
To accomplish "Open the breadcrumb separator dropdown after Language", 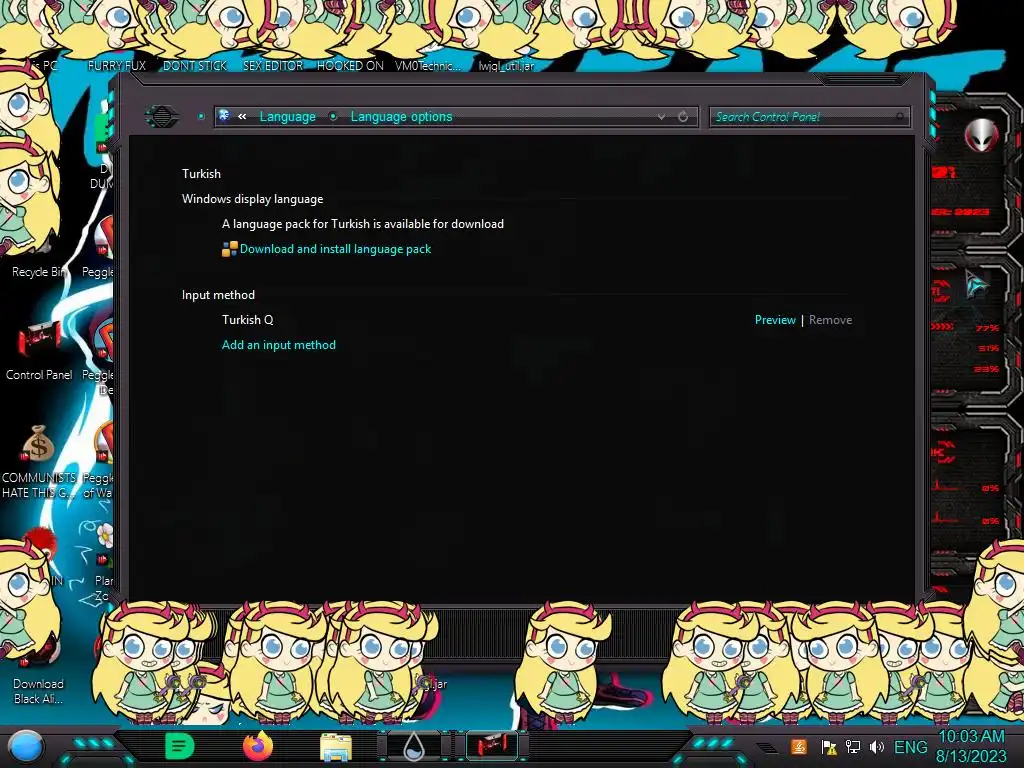I will point(333,116).
